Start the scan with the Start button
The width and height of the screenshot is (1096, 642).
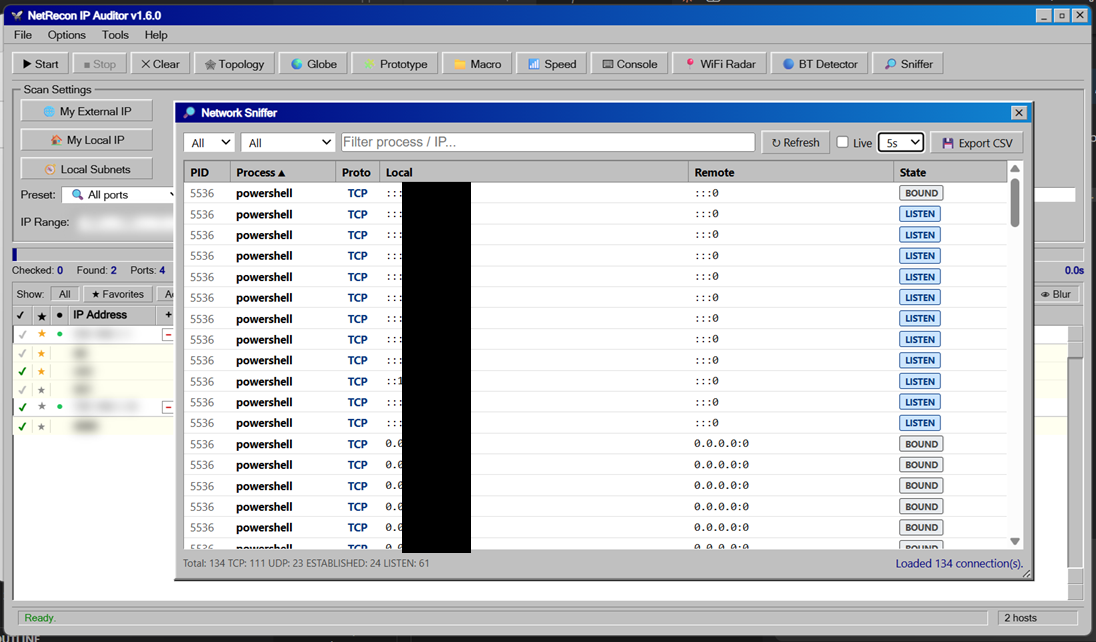[41, 64]
